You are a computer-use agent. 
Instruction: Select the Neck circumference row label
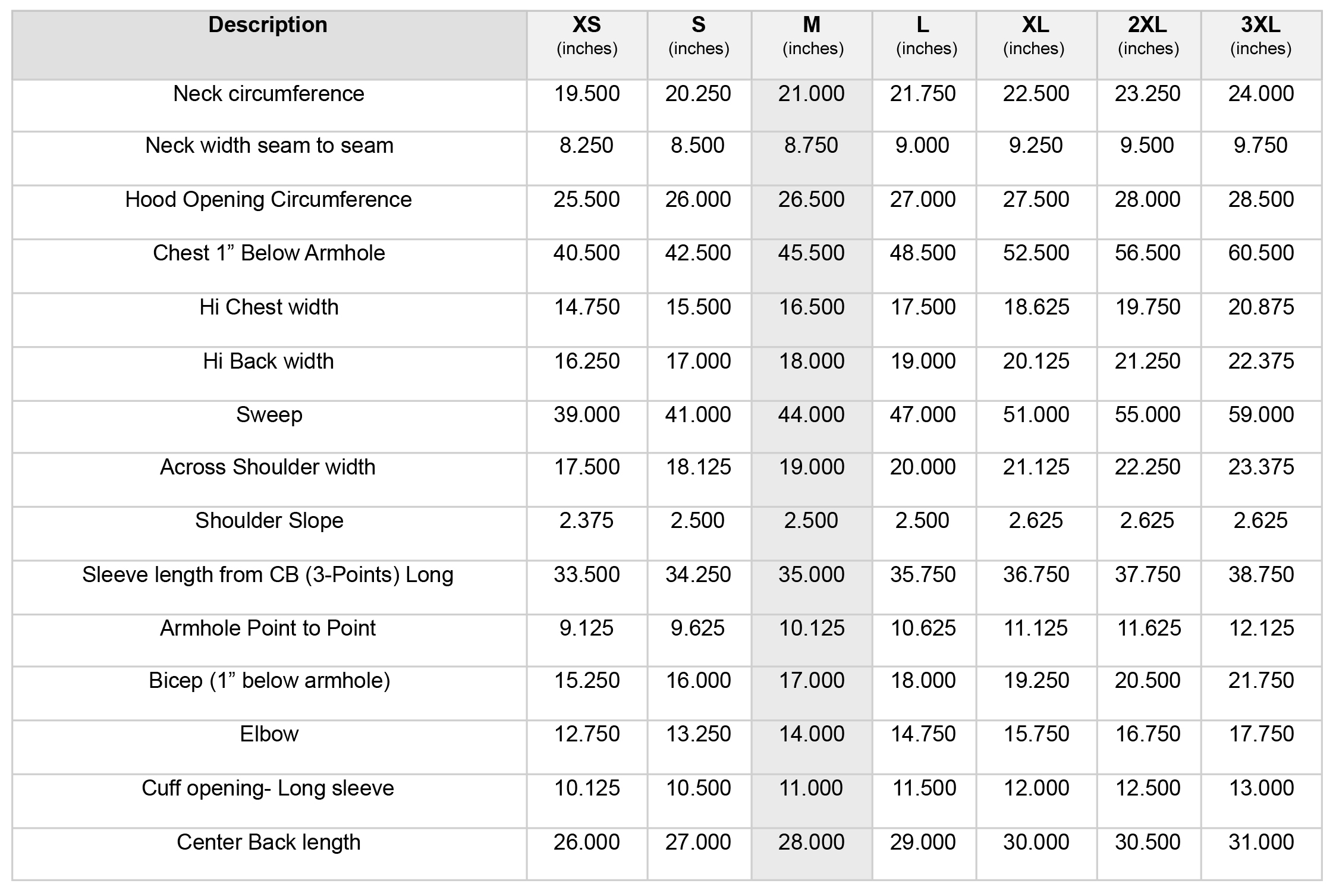click(269, 94)
